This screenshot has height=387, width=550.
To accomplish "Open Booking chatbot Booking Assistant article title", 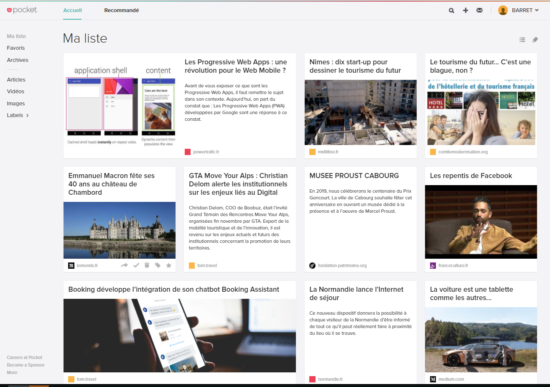I will (x=174, y=289).
